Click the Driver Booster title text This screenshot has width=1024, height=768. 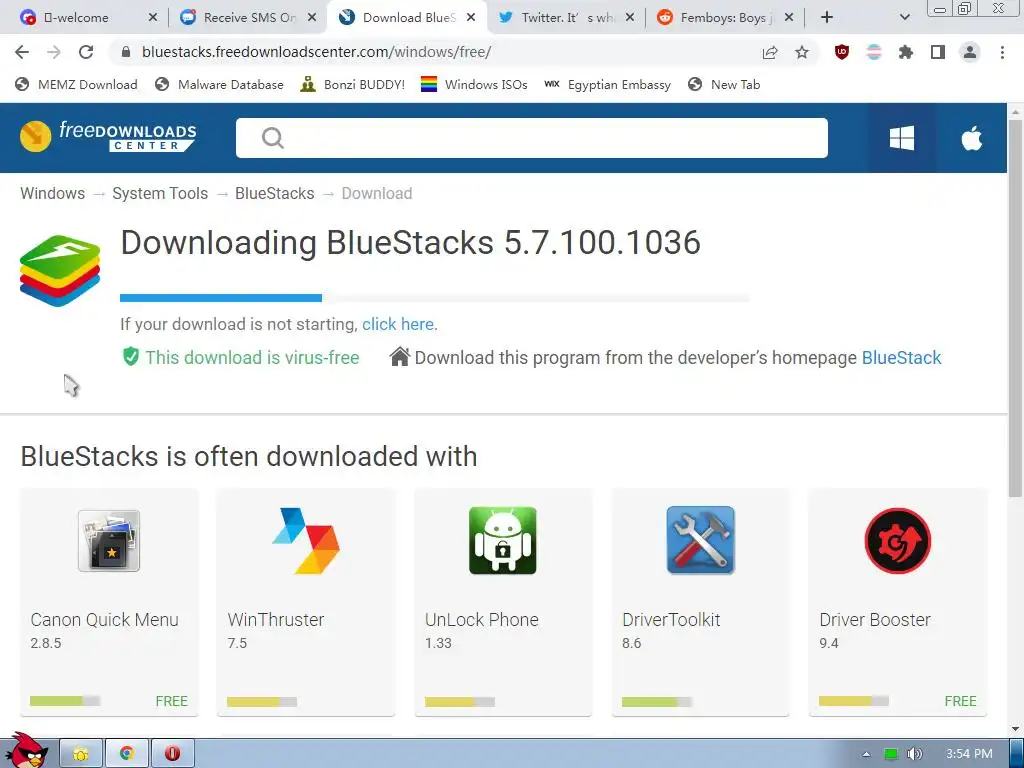click(875, 620)
